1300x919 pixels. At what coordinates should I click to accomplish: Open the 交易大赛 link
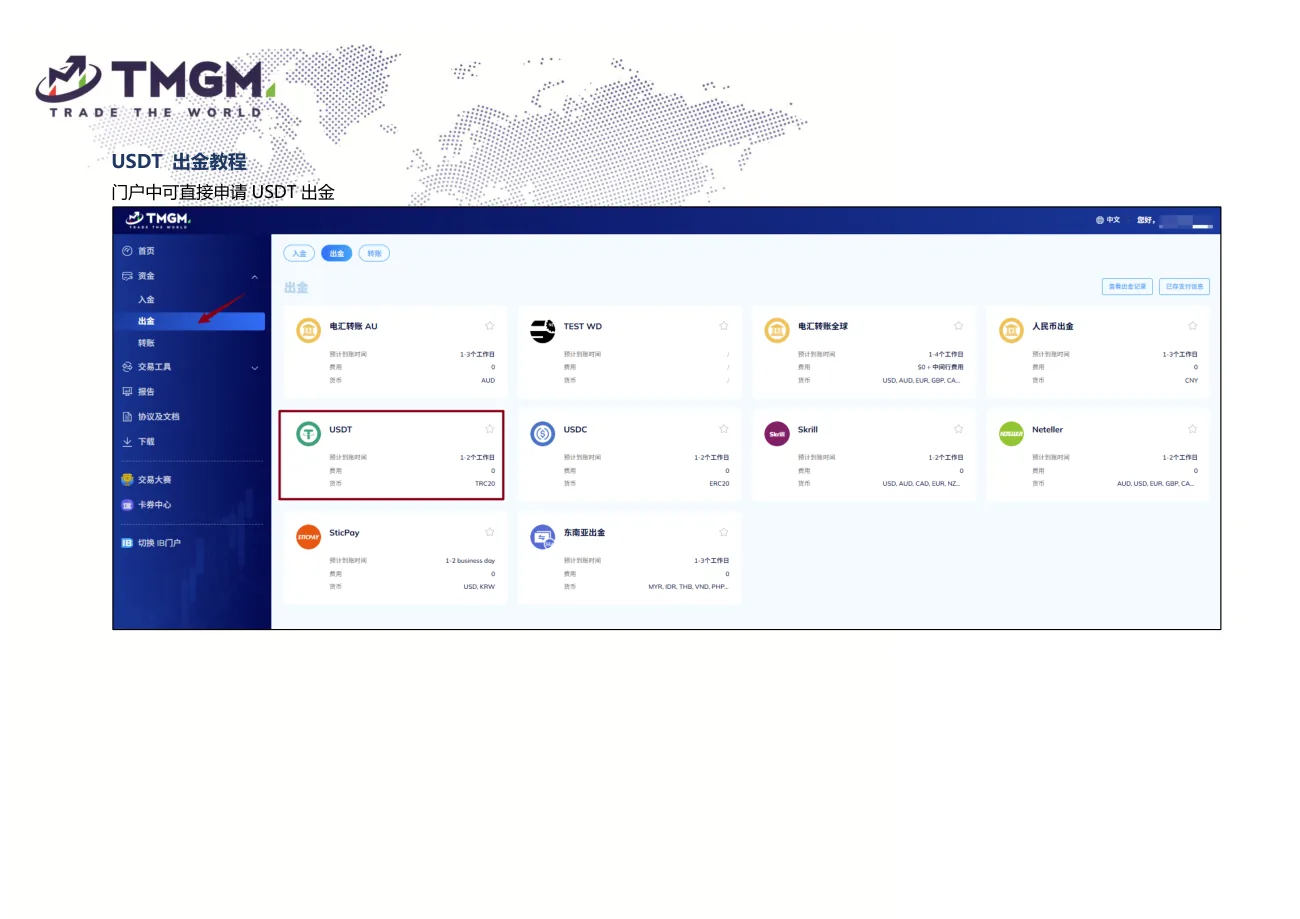pos(154,480)
